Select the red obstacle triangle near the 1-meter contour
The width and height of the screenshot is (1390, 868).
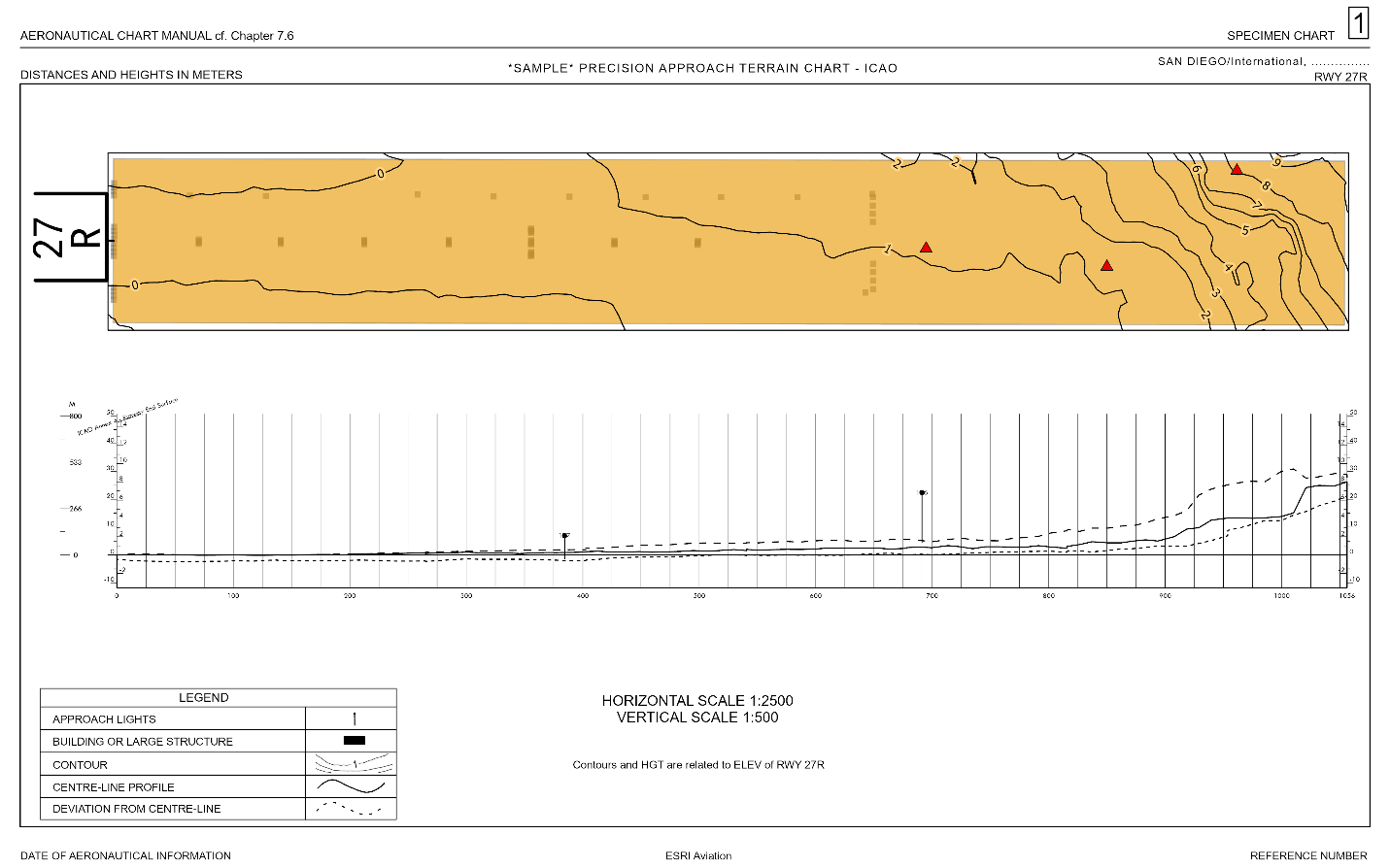pyautogui.click(x=928, y=247)
